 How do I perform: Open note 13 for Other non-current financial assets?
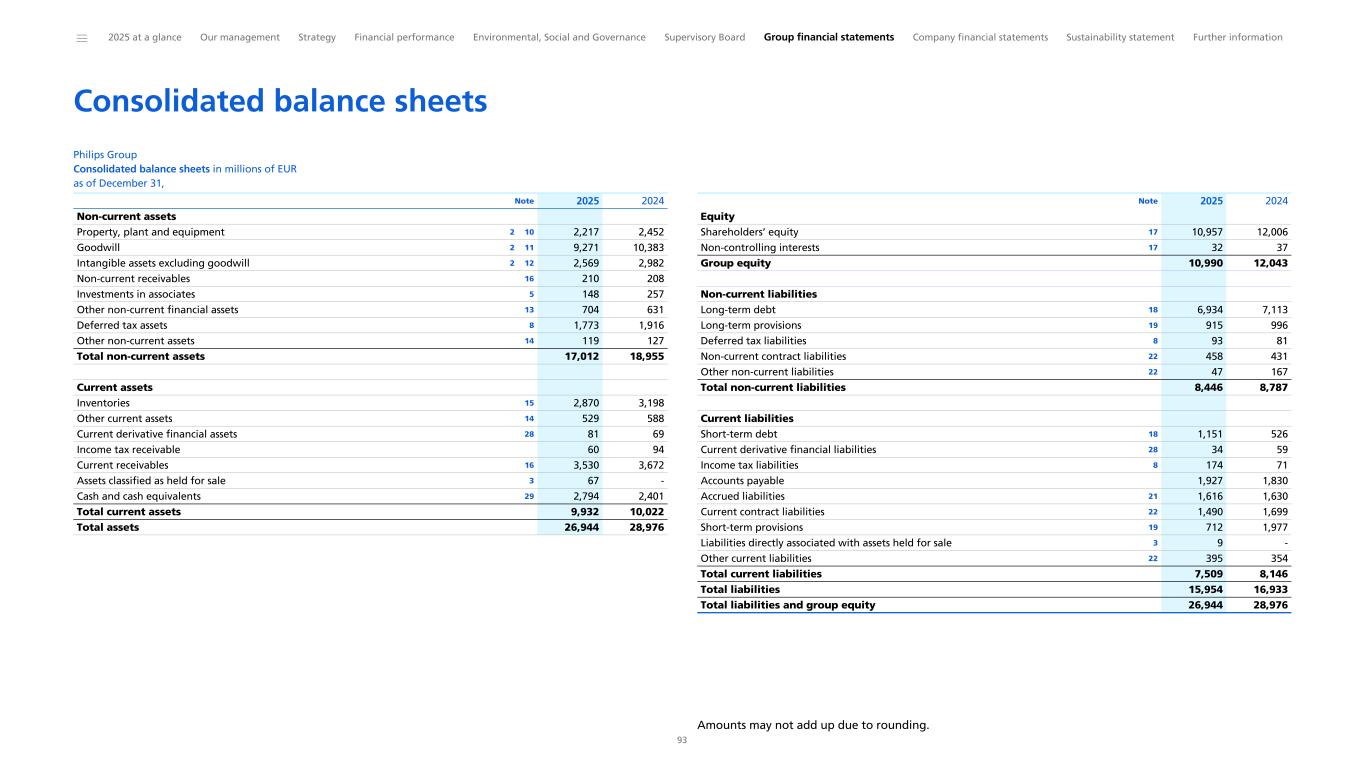(x=529, y=310)
